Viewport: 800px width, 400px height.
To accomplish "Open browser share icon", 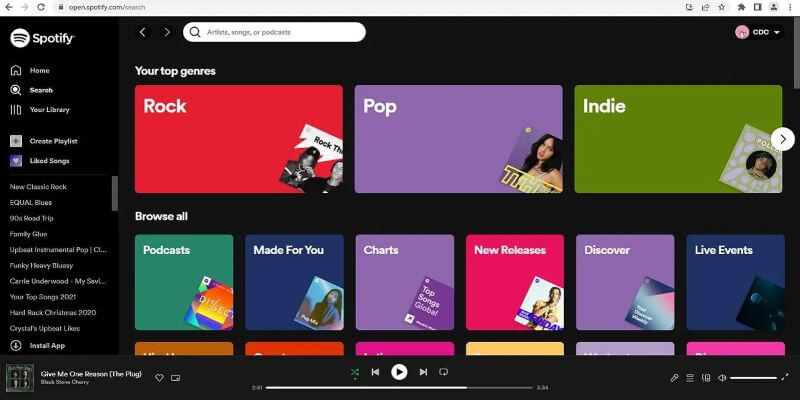I will (706, 7).
